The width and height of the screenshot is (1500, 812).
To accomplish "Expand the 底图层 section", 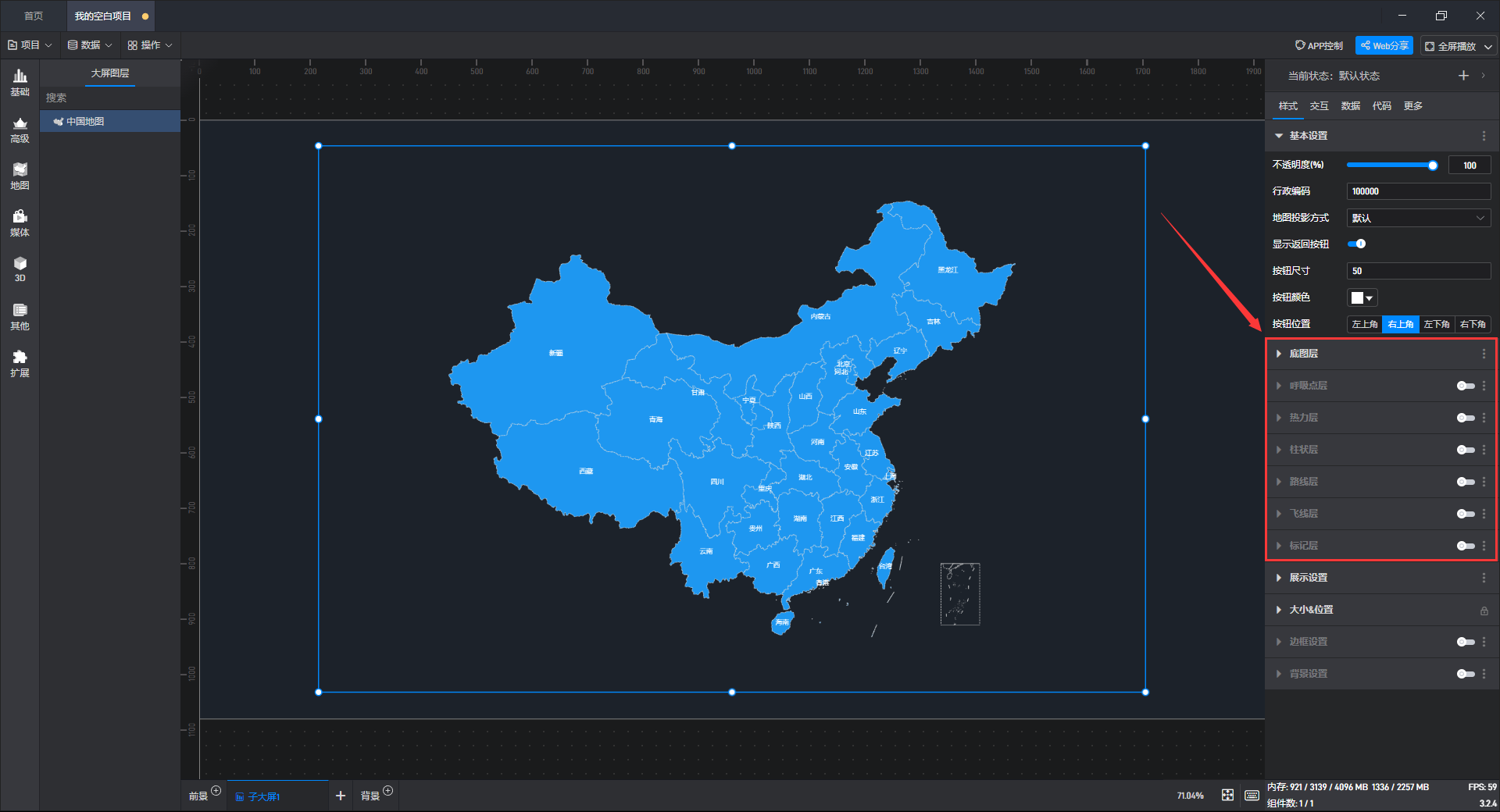I will point(1279,354).
